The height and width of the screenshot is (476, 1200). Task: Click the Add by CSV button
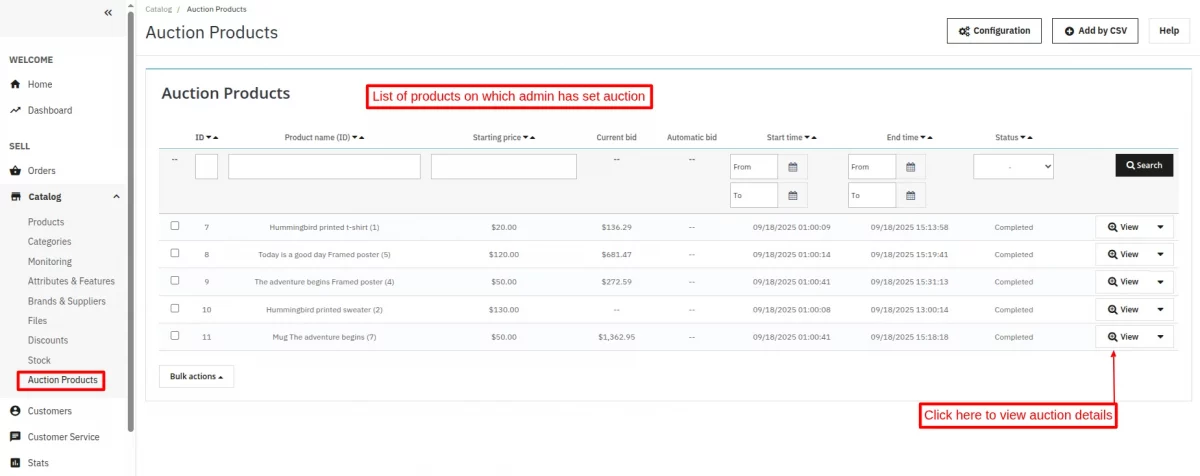(1095, 31)
